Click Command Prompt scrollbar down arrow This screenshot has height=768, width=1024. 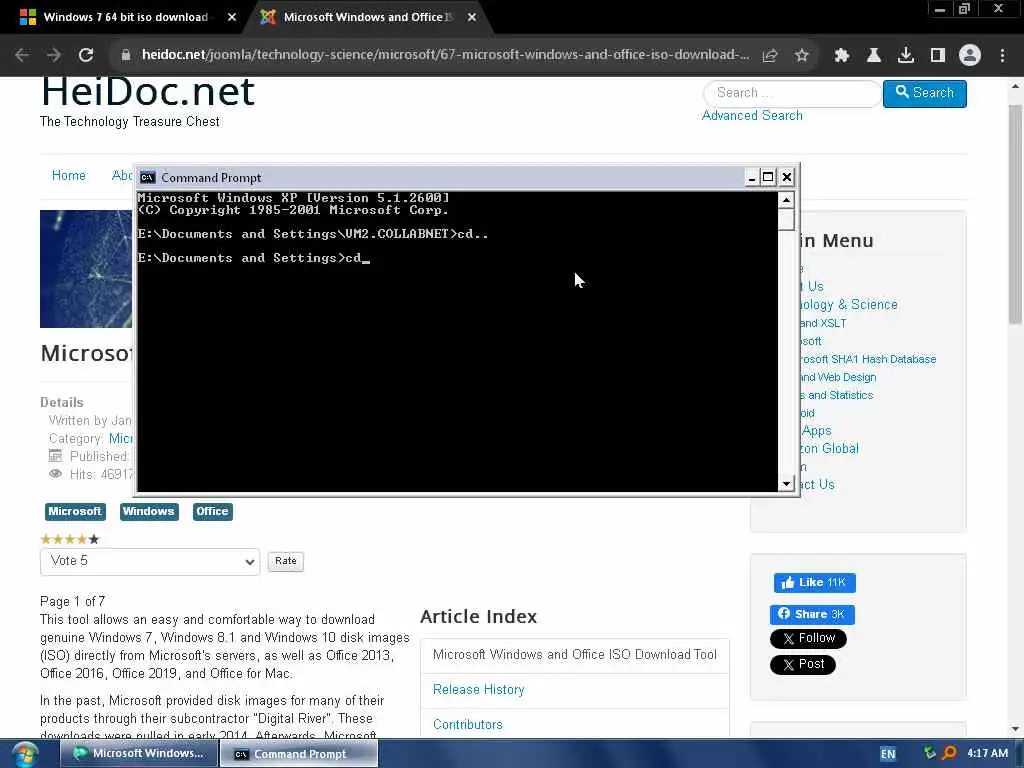[x=786, y=483]
